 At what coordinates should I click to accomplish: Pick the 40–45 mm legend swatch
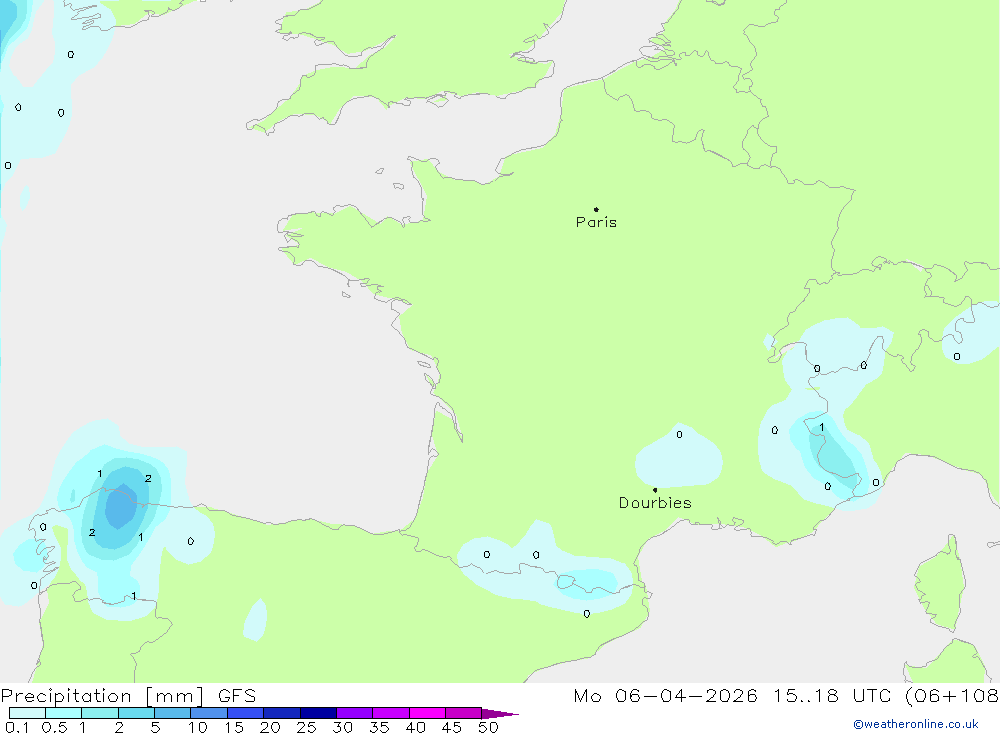point(427,713)
